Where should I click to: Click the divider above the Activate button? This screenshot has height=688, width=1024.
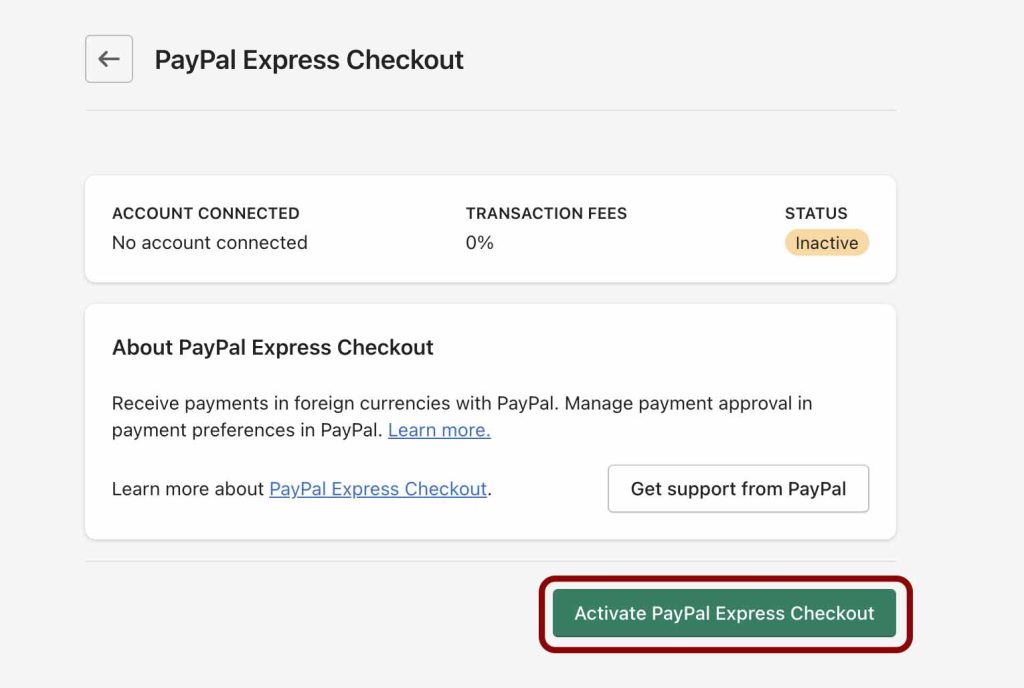pos(490,561)
